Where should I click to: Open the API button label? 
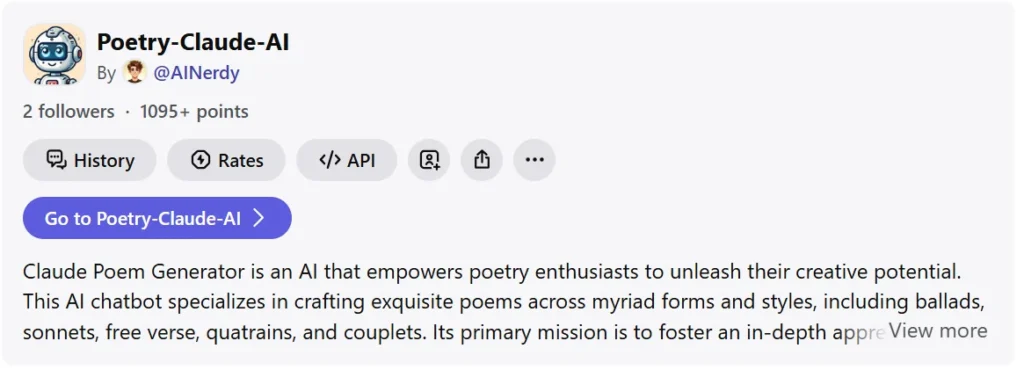point(361,161)
